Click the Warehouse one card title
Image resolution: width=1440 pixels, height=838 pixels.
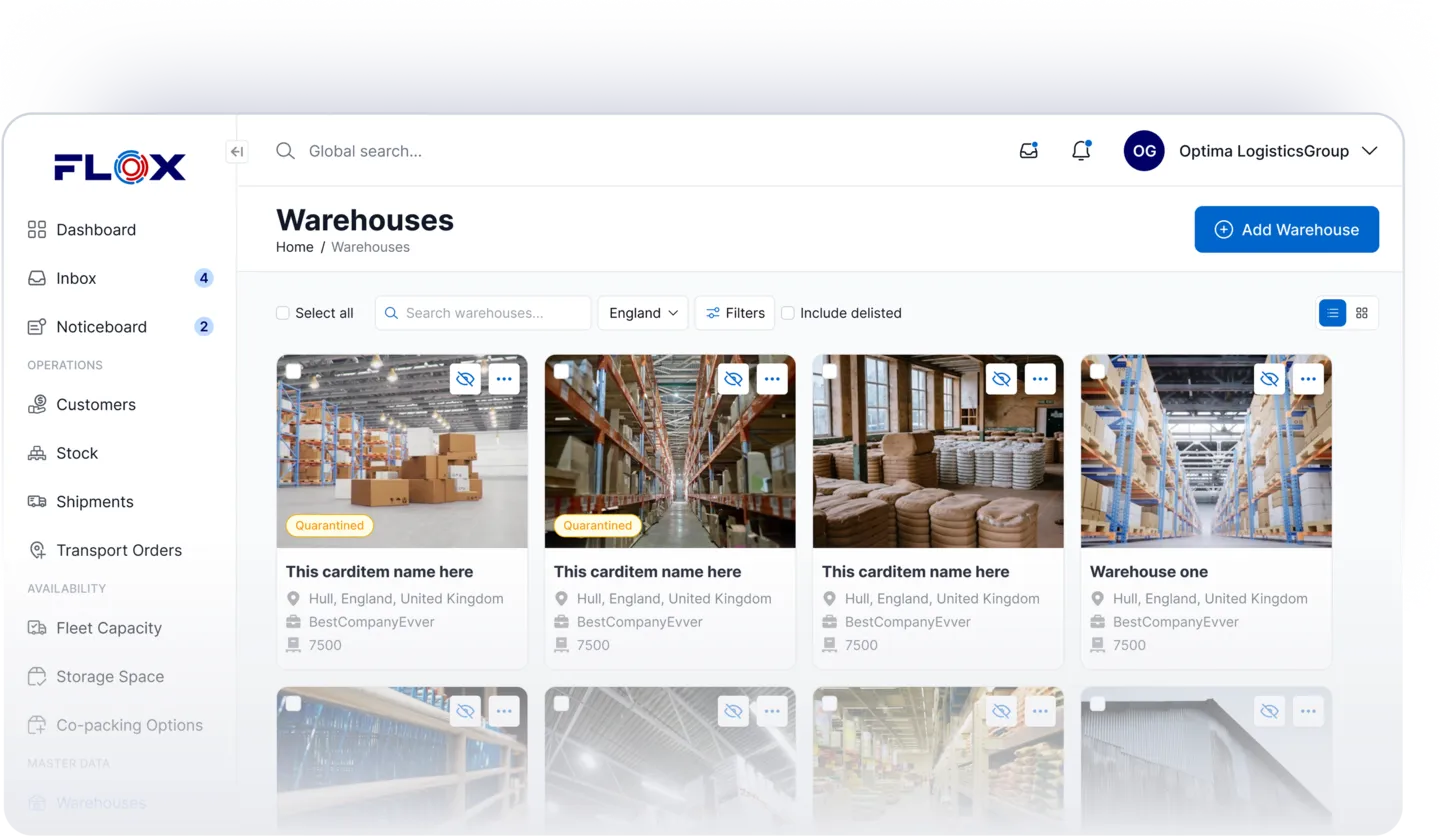click(x=1149, y=572)
